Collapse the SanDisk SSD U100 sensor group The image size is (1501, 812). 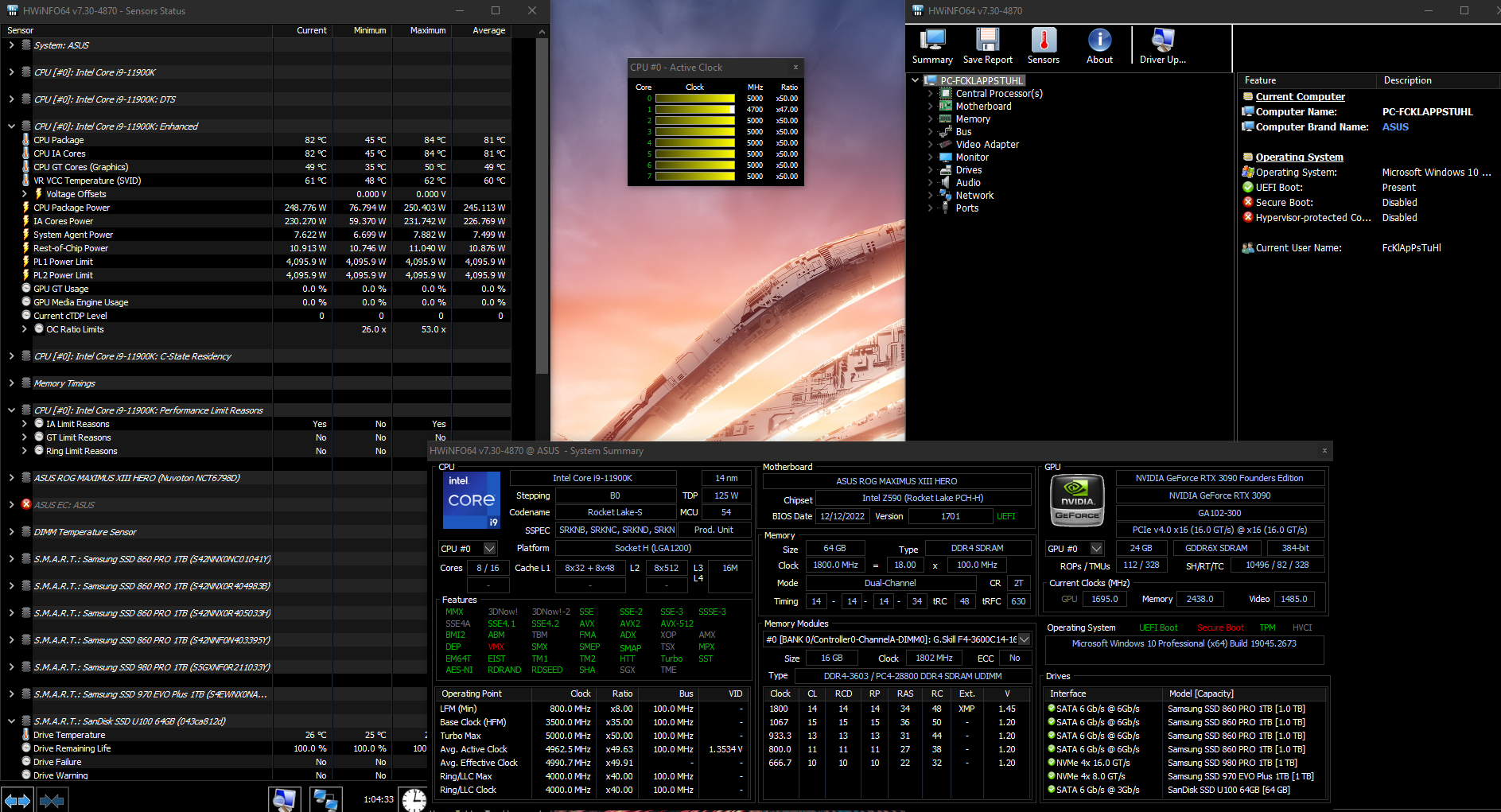[x=11, y=721]
